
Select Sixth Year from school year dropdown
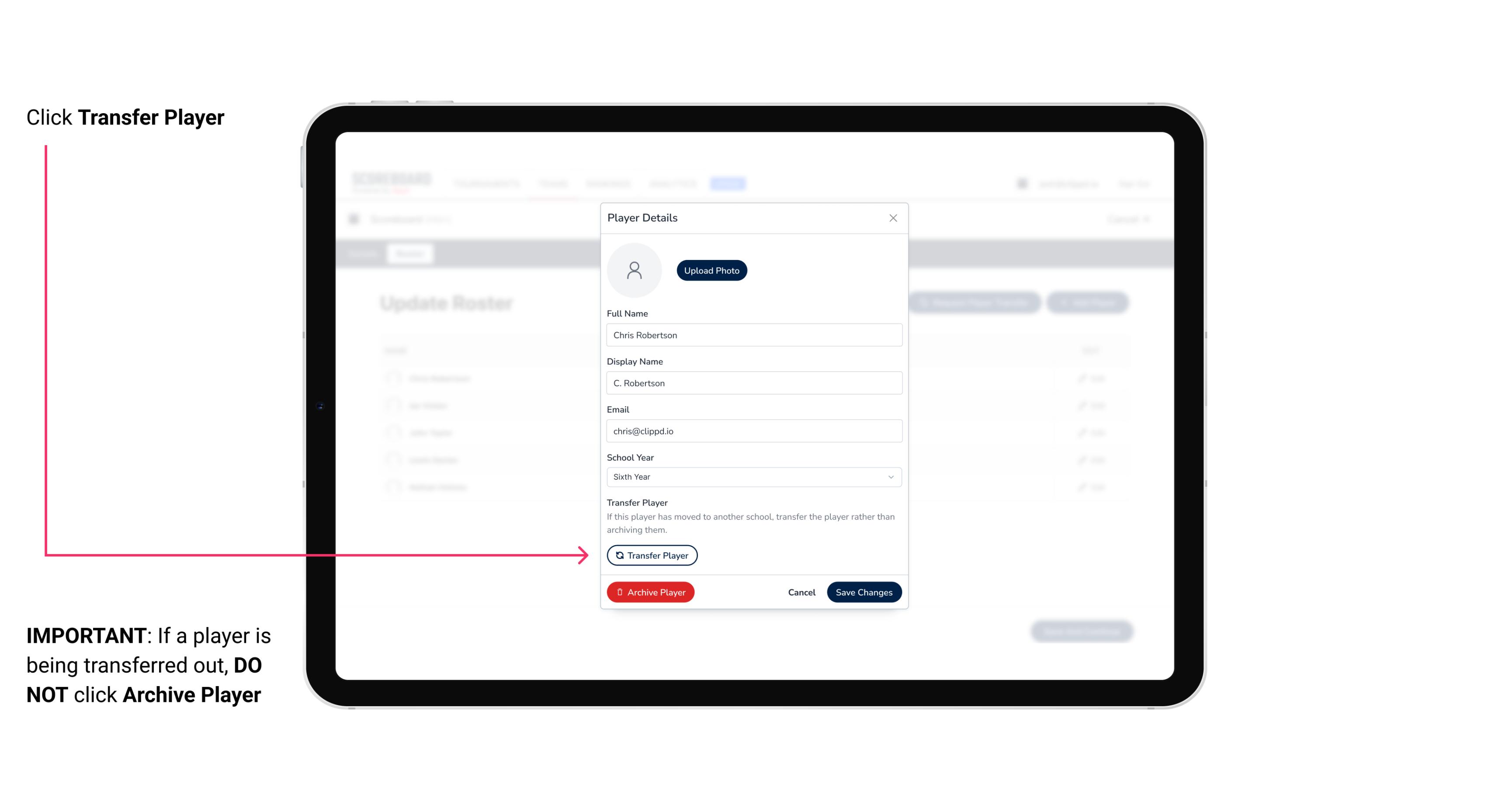(753, 476)
